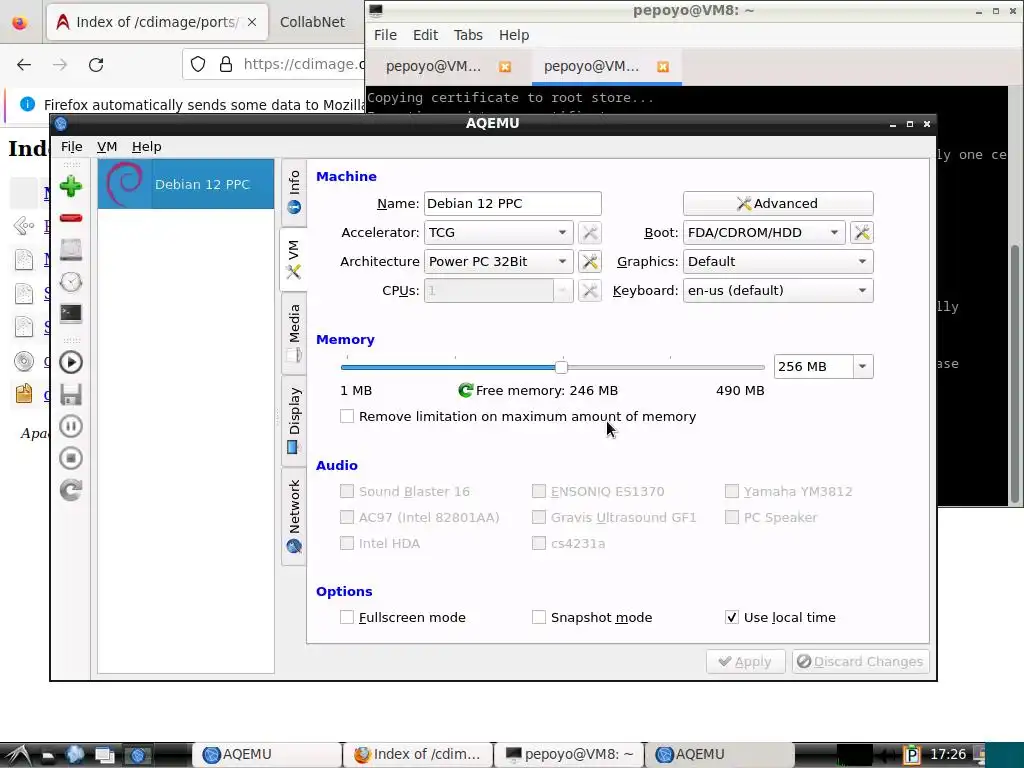The width and height of the screenshot is (1024, 768).
Task: Click the CPUs settings wrench icon
Action: coord(589,291)
